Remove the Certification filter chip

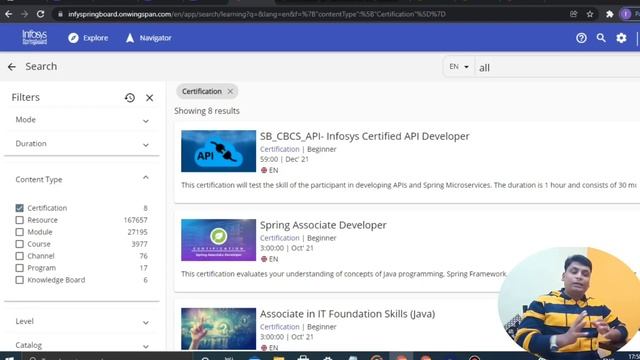point(230,91)
